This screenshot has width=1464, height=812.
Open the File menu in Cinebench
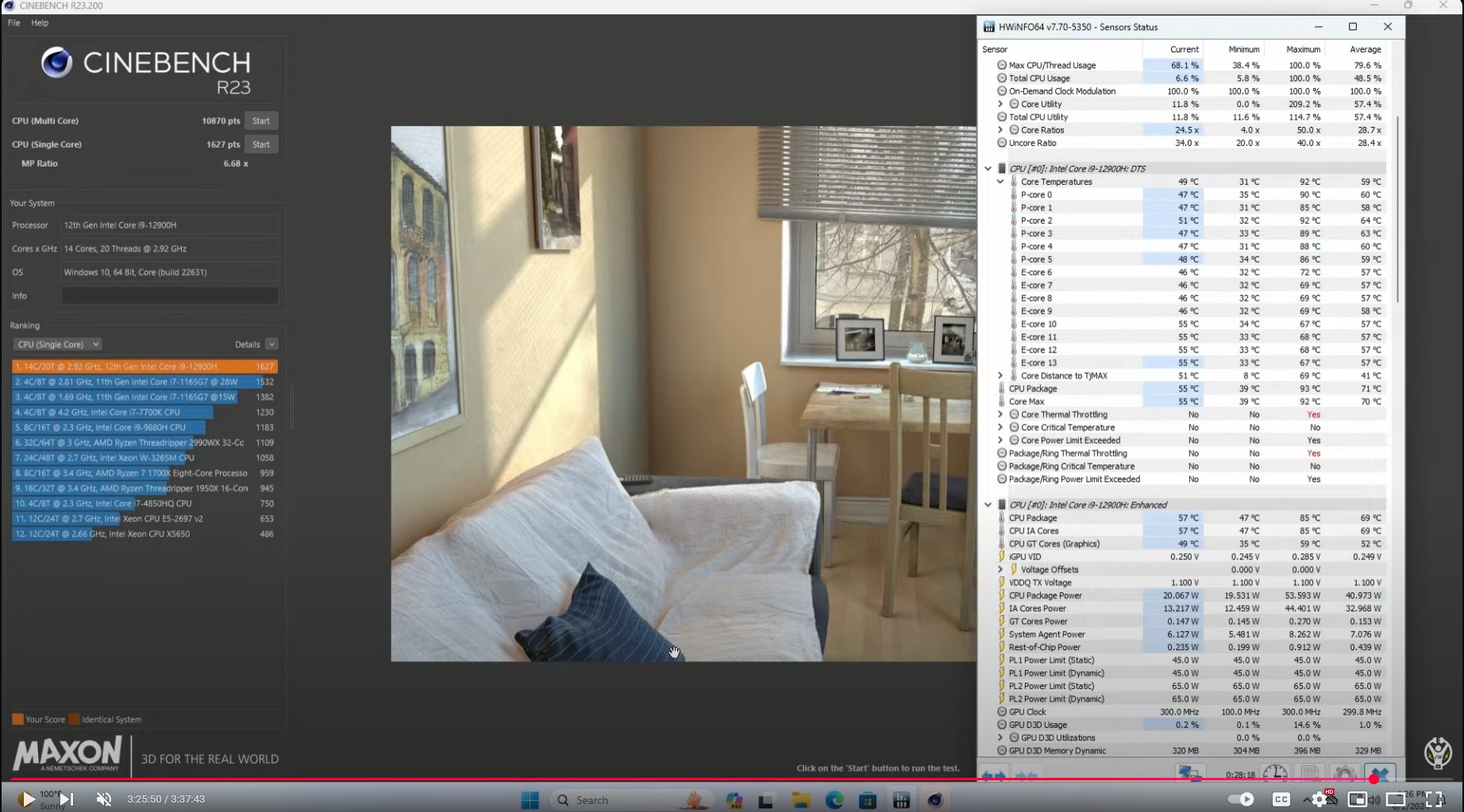pyautogui.click(x=13, y=23)
